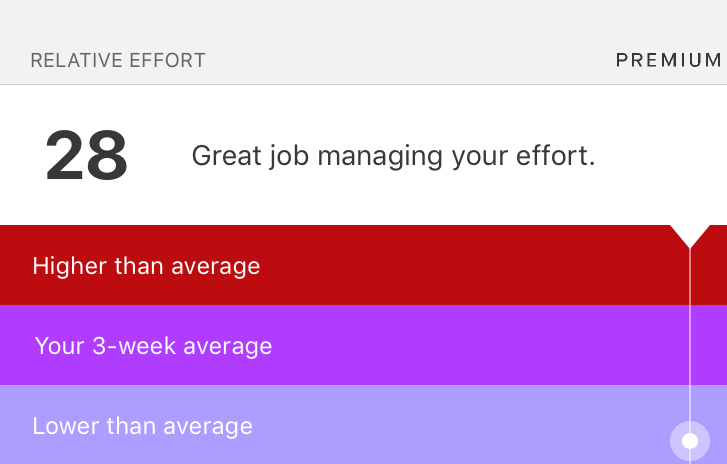Screen dimensions: 727x464
Task: Open the PREMIUM label
Action: coord(668,60)
